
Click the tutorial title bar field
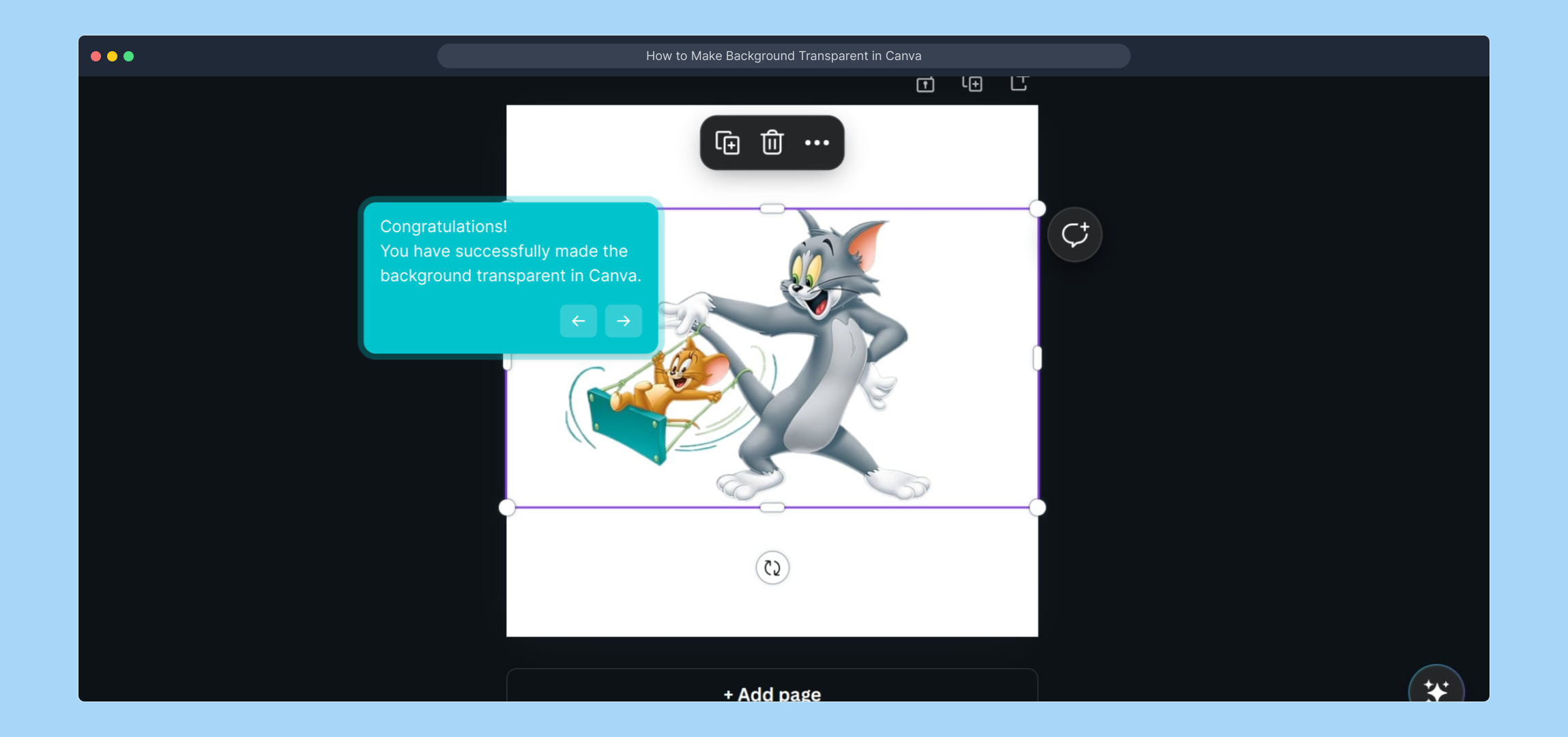click(x=783, y=56)
